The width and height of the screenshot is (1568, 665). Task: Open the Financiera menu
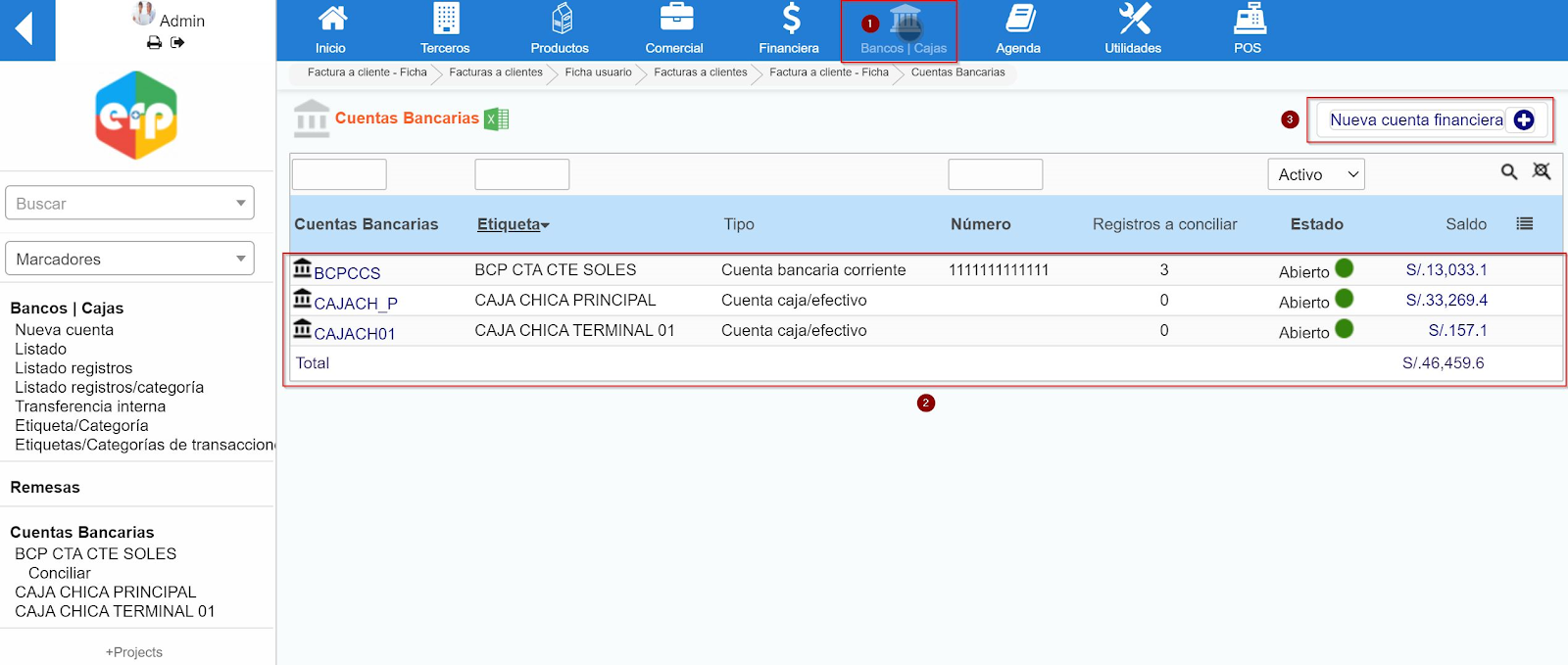pyautogui.click(x=789, y=29)
